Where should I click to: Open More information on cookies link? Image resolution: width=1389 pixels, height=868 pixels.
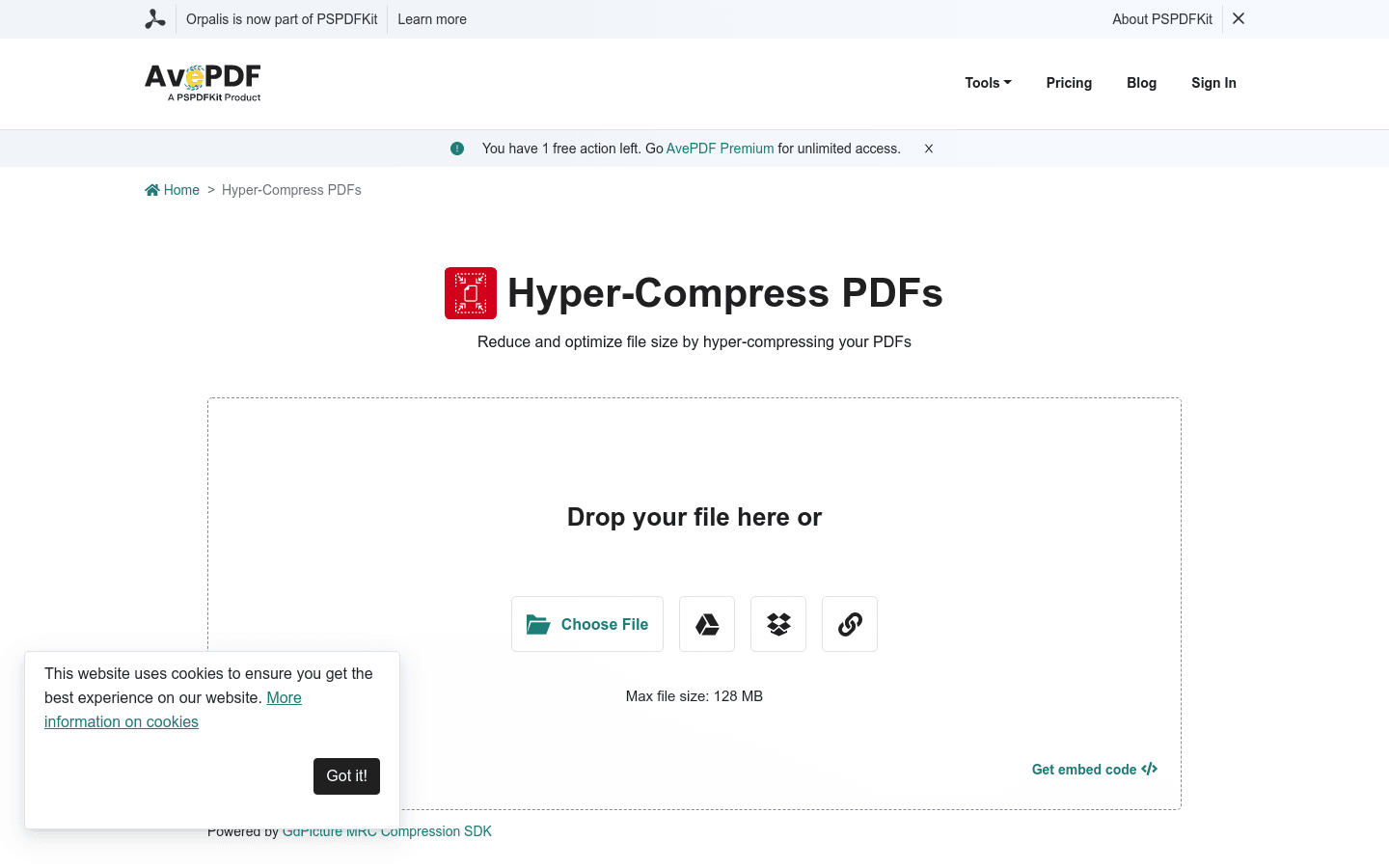click(x=122, y=721)
